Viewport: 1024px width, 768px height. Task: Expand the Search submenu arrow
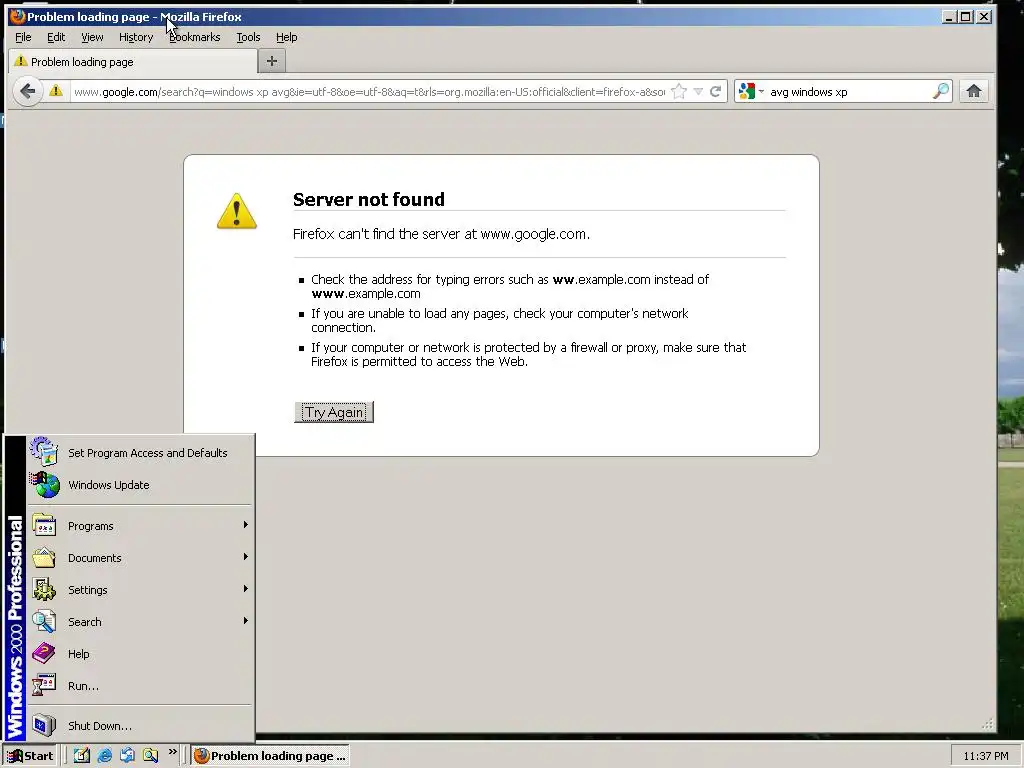click(245, 621)
